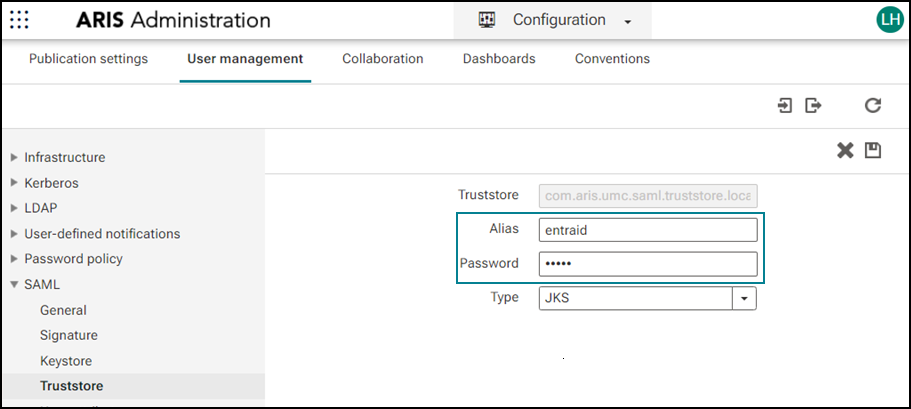The height and width of the screenshot is (409, 911).
Task: Collapse the SAML tree node
Action: (15, 285)
